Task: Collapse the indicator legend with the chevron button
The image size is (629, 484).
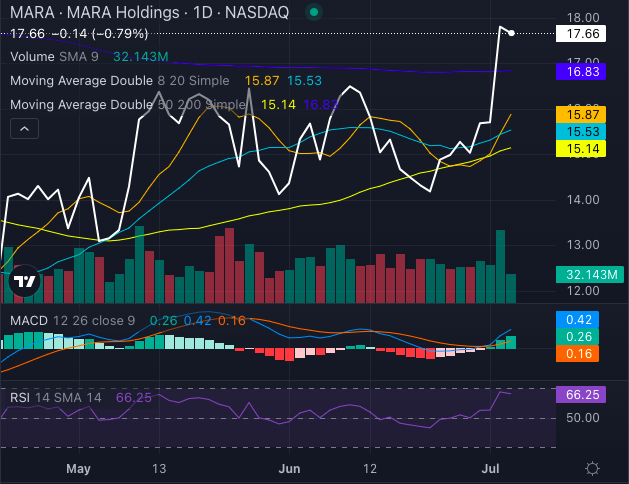Action: 24,129
